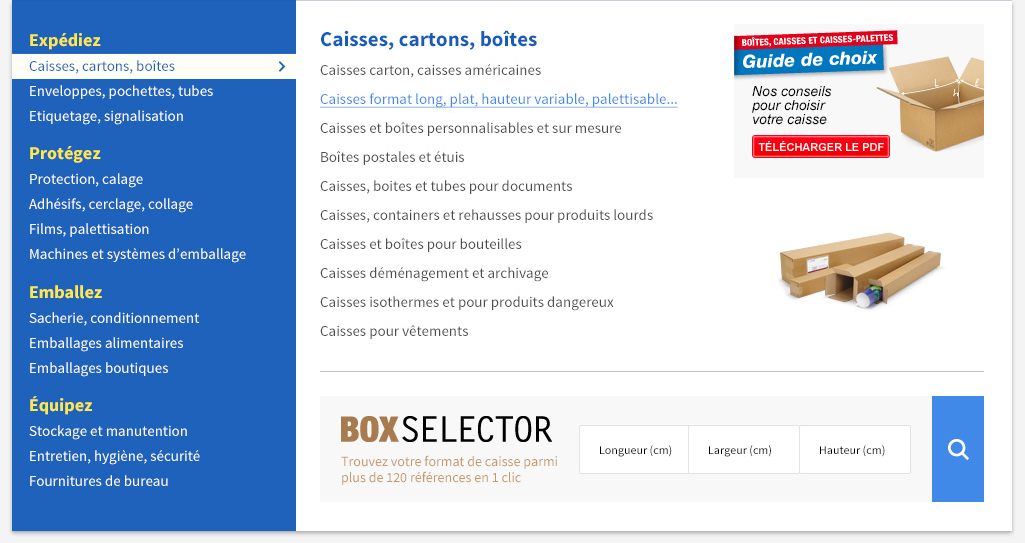Viewport: 1025px width, 543px height.
Task: Open Enveloppes, pochettes, tubes menu item
Action: point(121,91)
